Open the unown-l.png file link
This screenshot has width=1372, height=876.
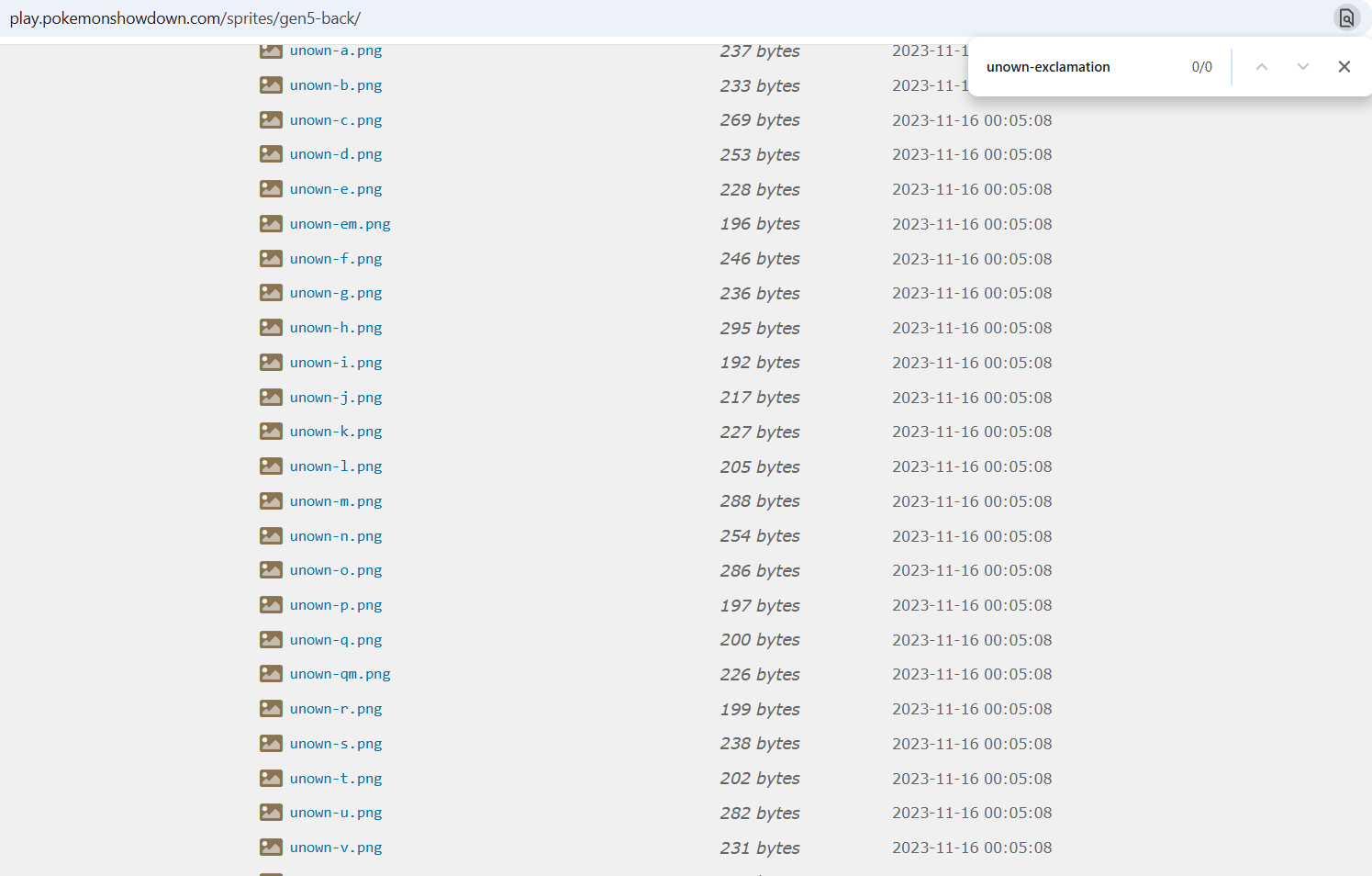pyautogui.click(x=336, y=466)
